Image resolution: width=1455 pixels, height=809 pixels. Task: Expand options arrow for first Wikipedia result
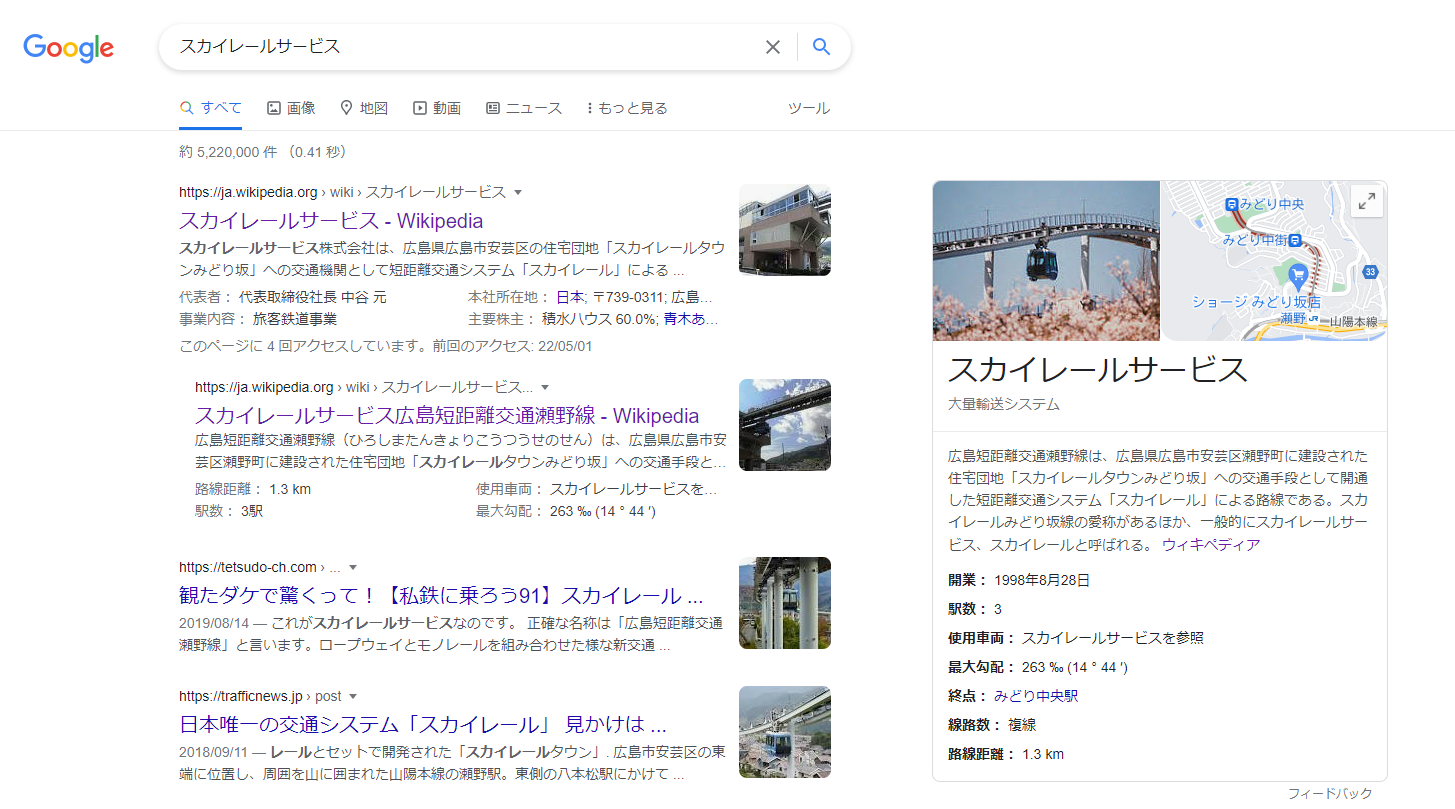[518, 192]
